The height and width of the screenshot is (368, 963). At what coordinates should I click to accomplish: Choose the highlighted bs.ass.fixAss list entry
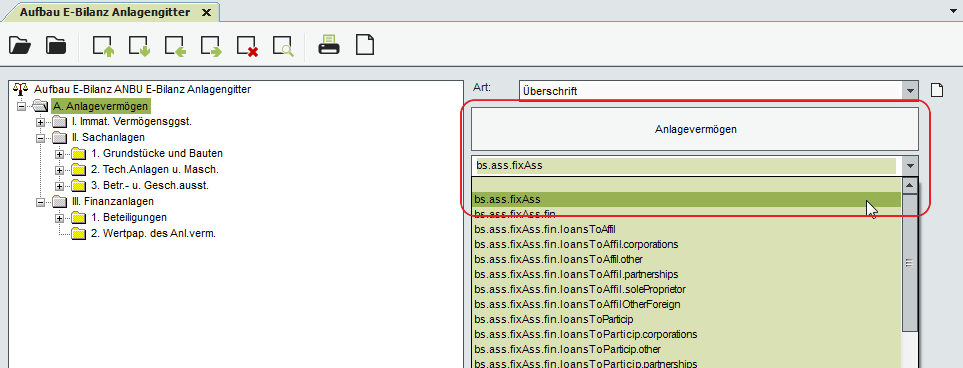point(686,199)
